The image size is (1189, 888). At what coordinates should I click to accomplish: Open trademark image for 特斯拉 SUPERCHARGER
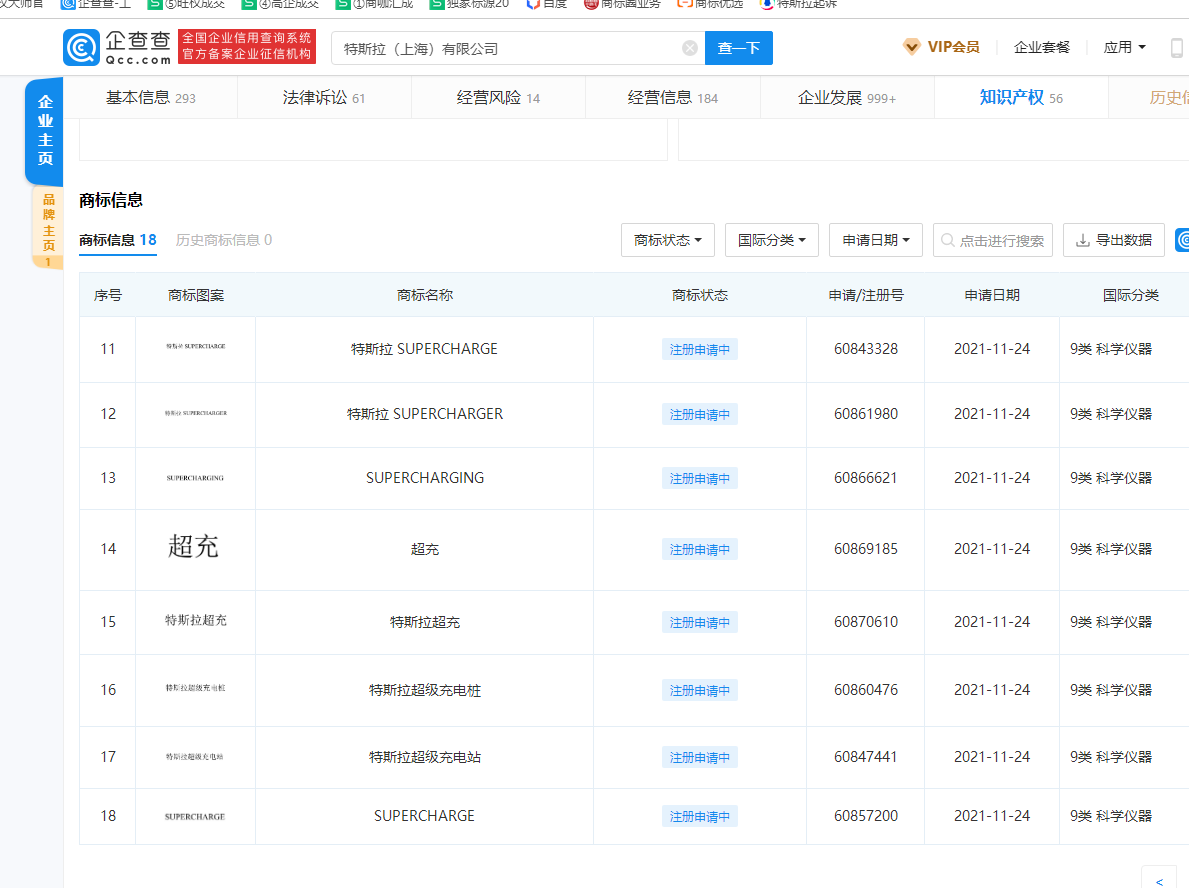pos(196,413)
